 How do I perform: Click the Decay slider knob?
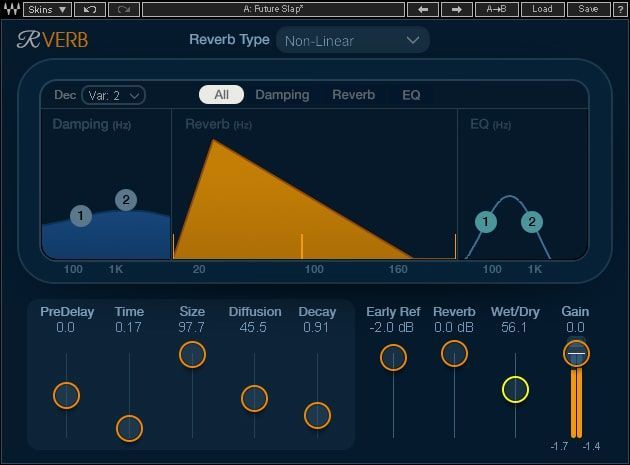pyautogui.click(x=317, y=416)
